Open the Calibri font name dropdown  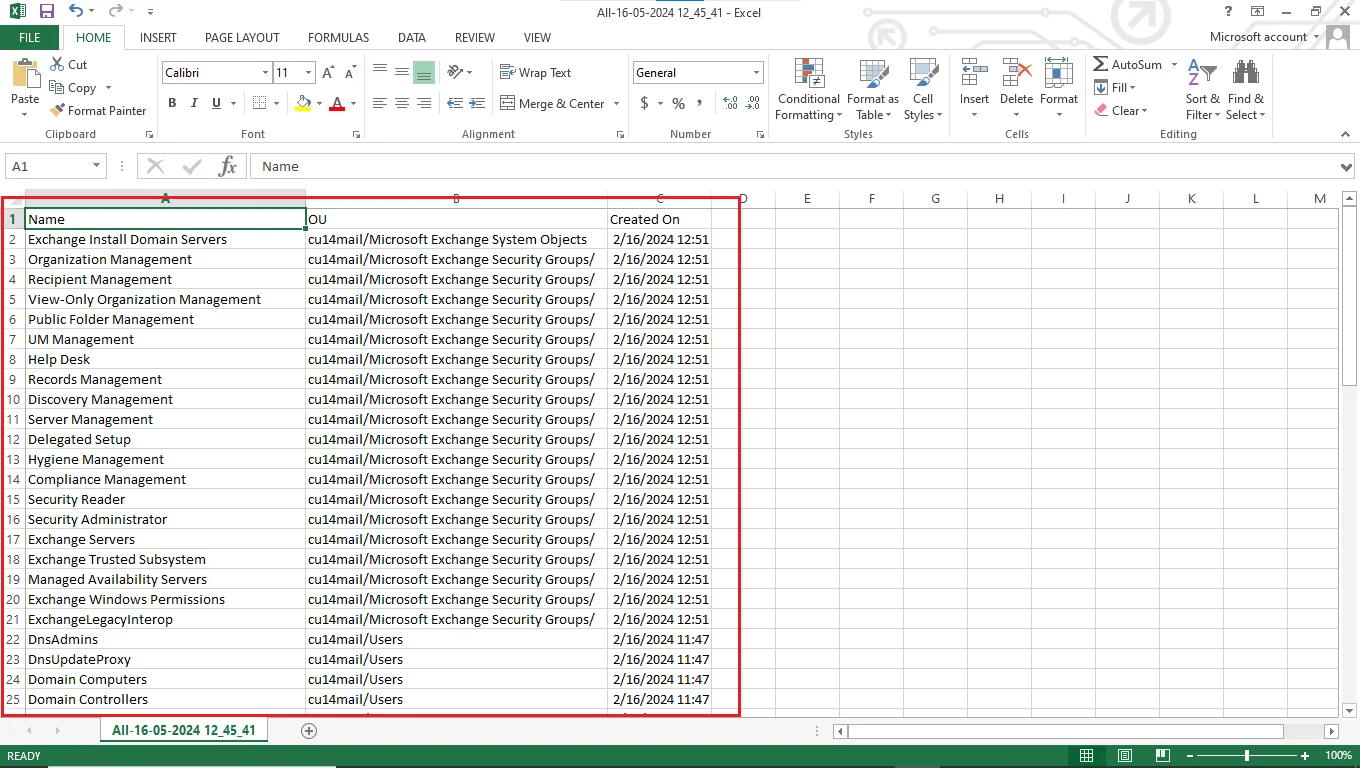tap(265, 73)
